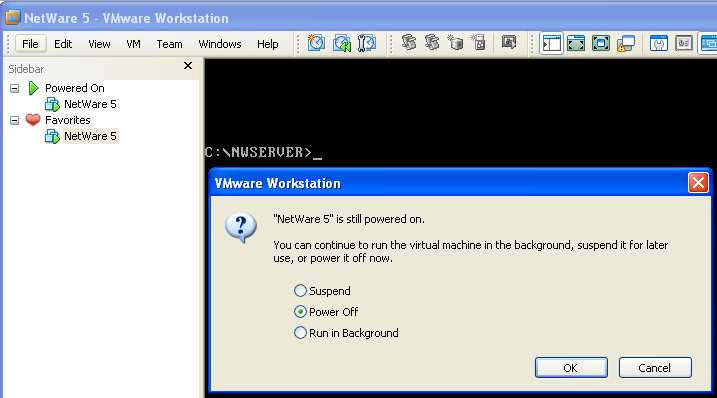Click the menu bar drag handle
Screen dimensions: 717x398
[9, 44]
